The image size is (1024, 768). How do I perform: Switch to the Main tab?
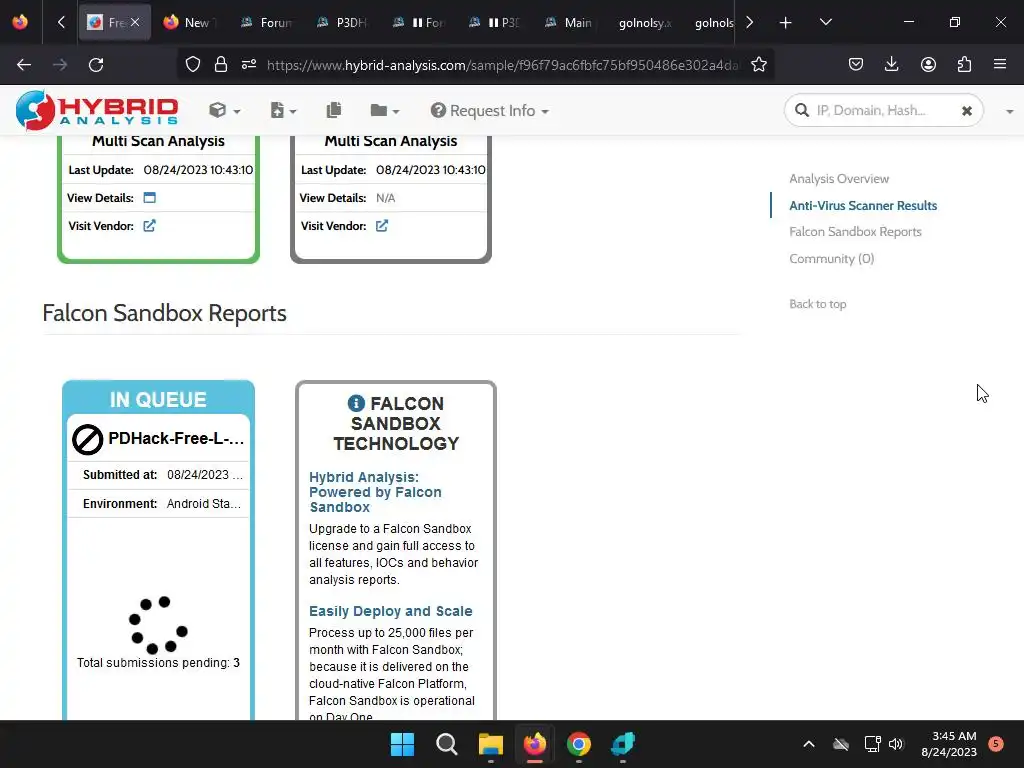coord(570,22)
